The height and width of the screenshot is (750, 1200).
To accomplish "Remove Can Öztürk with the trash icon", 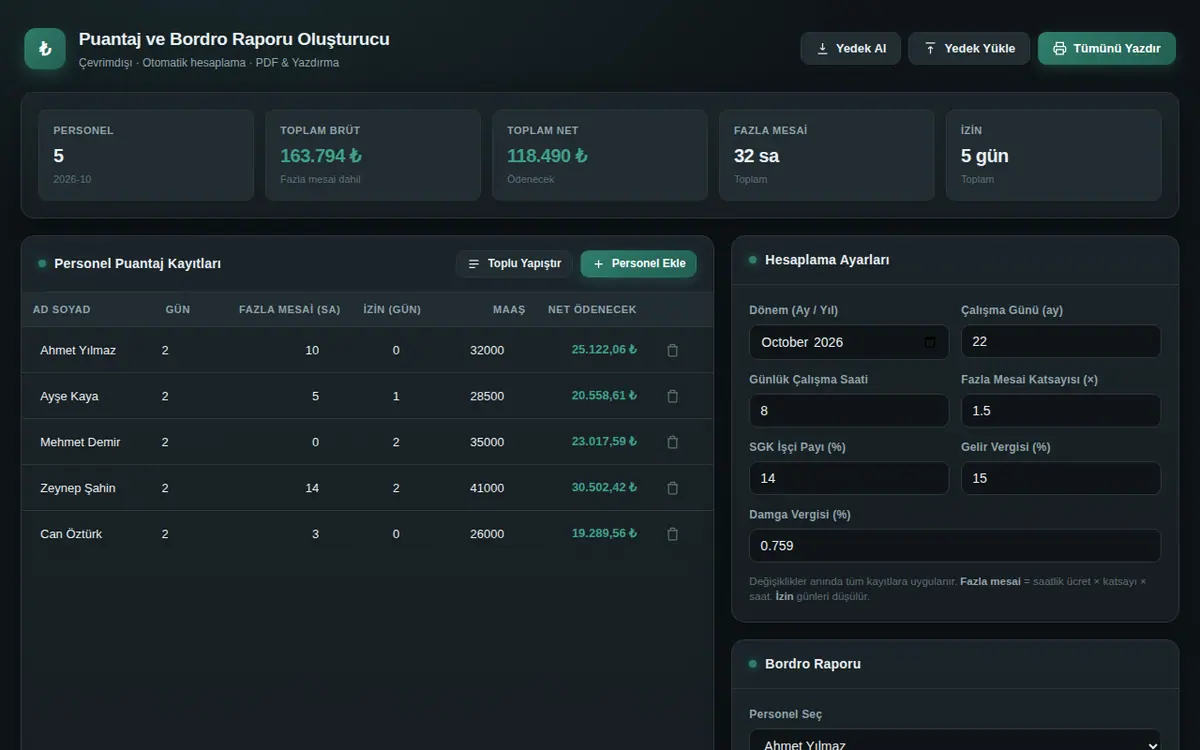I will click(672, 534).
